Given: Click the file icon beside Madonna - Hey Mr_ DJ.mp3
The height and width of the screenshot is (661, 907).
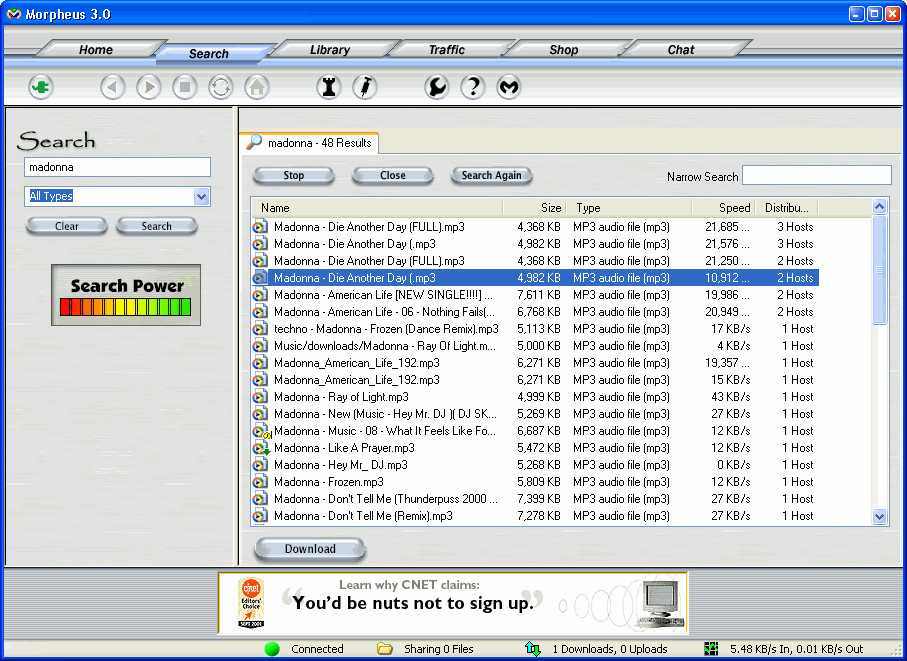Looking at the screenshot, I should tap(260, 465).
